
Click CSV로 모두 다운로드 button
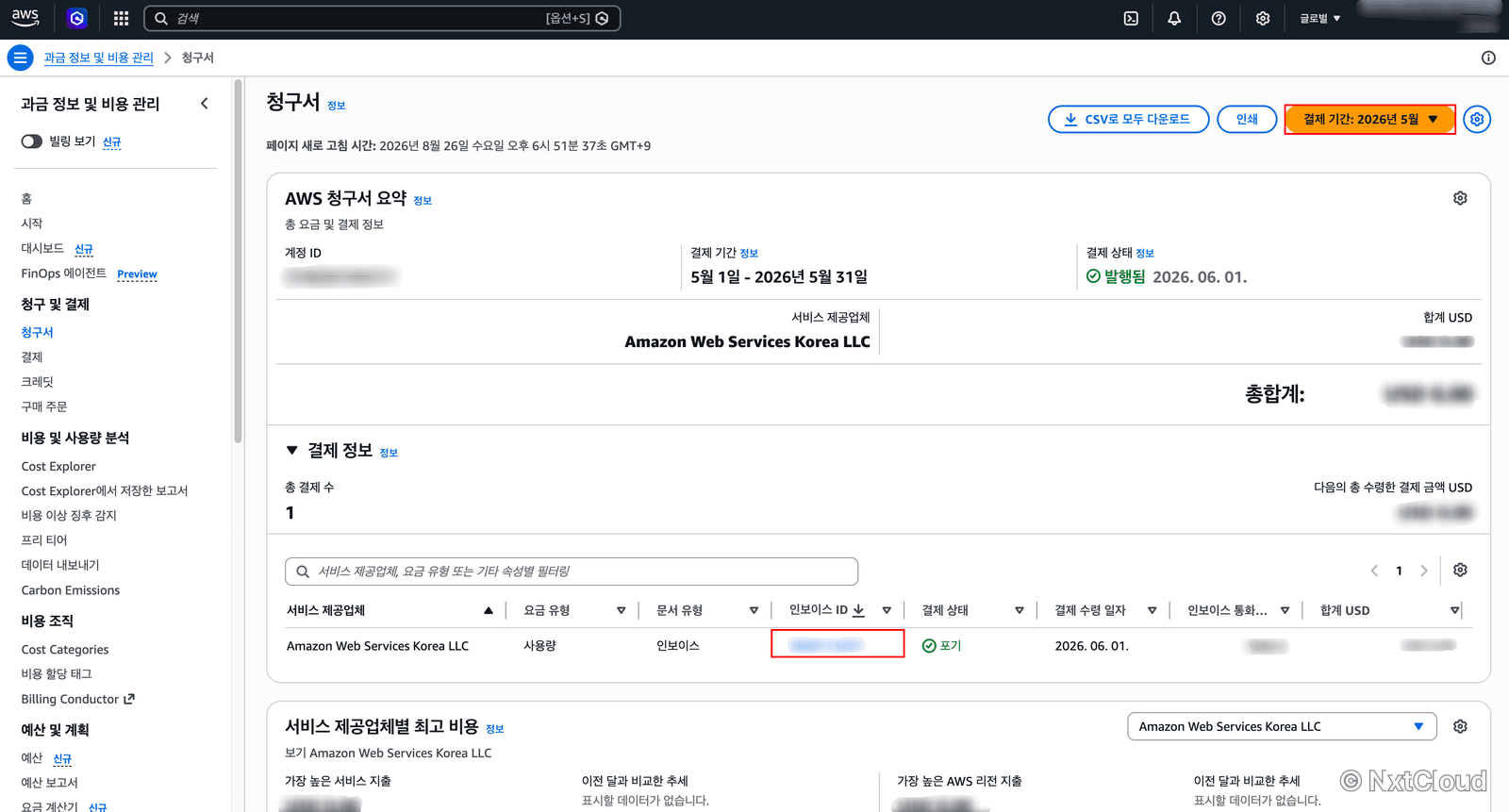tap(1128, 119)
